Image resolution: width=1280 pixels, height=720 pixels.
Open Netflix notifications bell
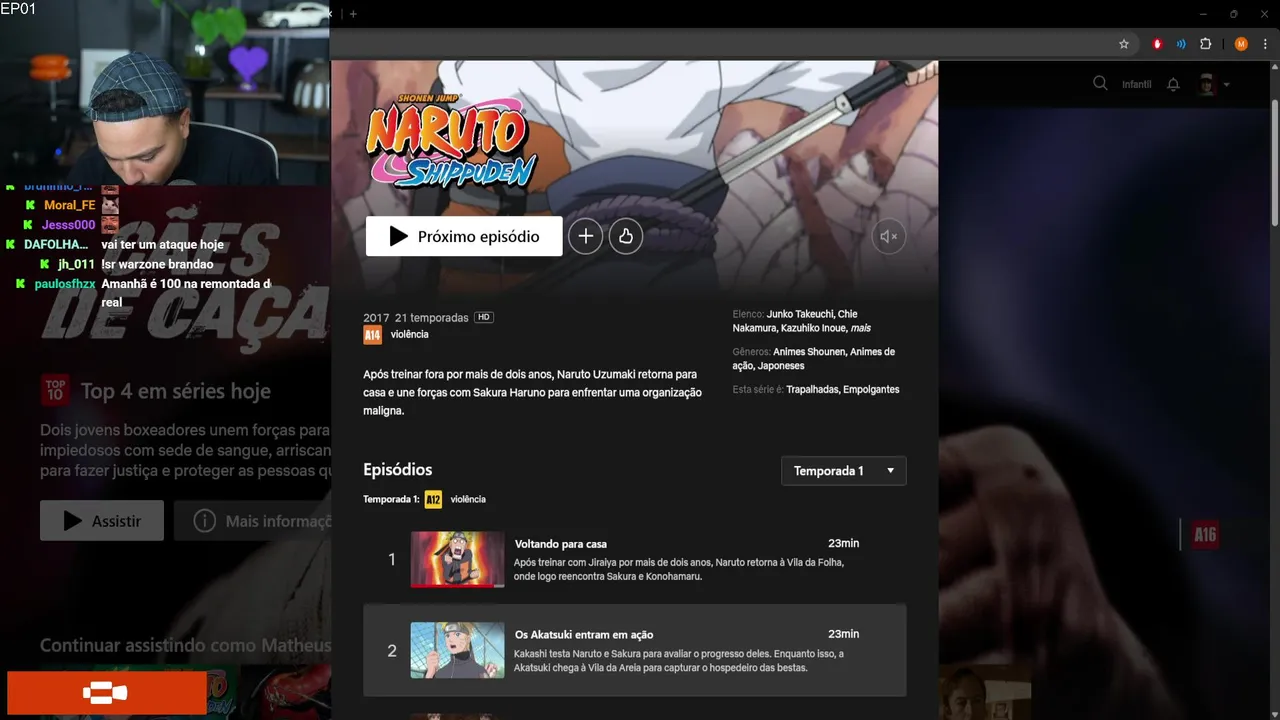(1173, 84)
